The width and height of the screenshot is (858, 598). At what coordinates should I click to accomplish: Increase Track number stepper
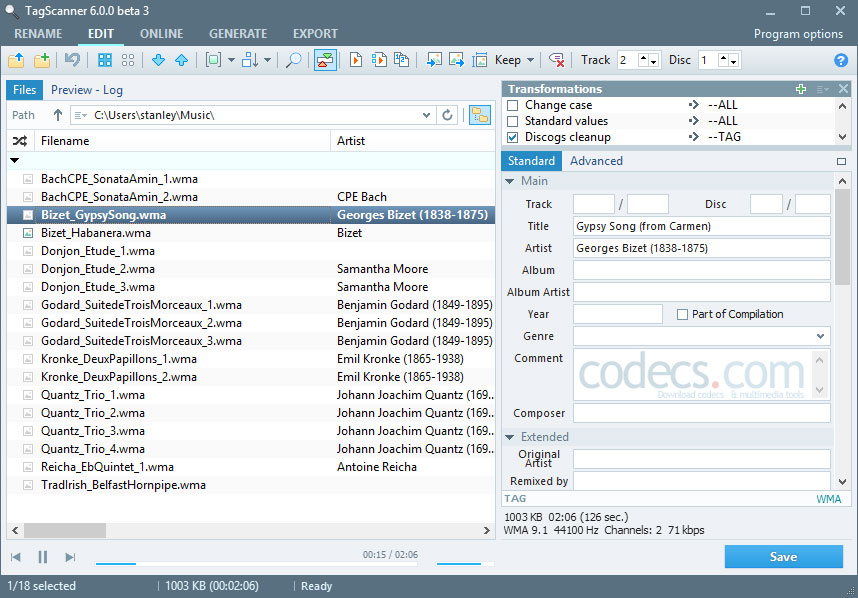644,57
